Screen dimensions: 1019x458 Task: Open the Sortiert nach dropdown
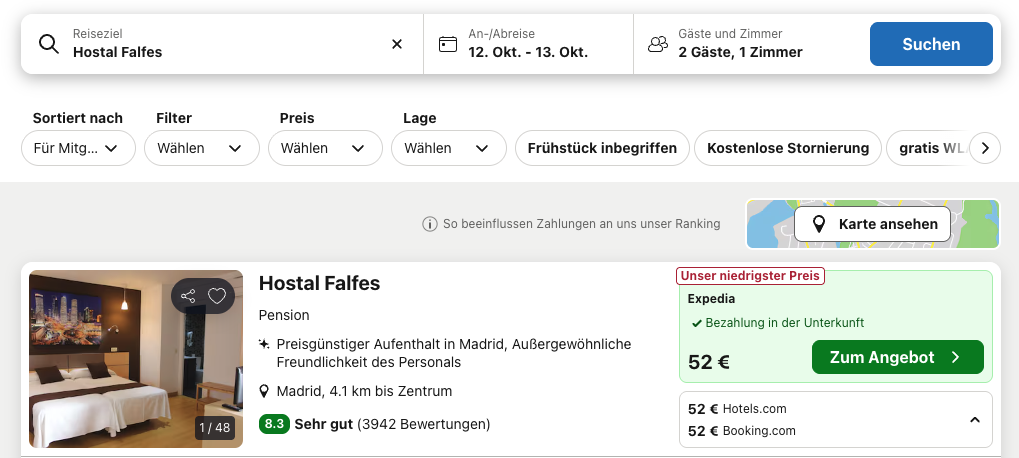tap(79, 148)
